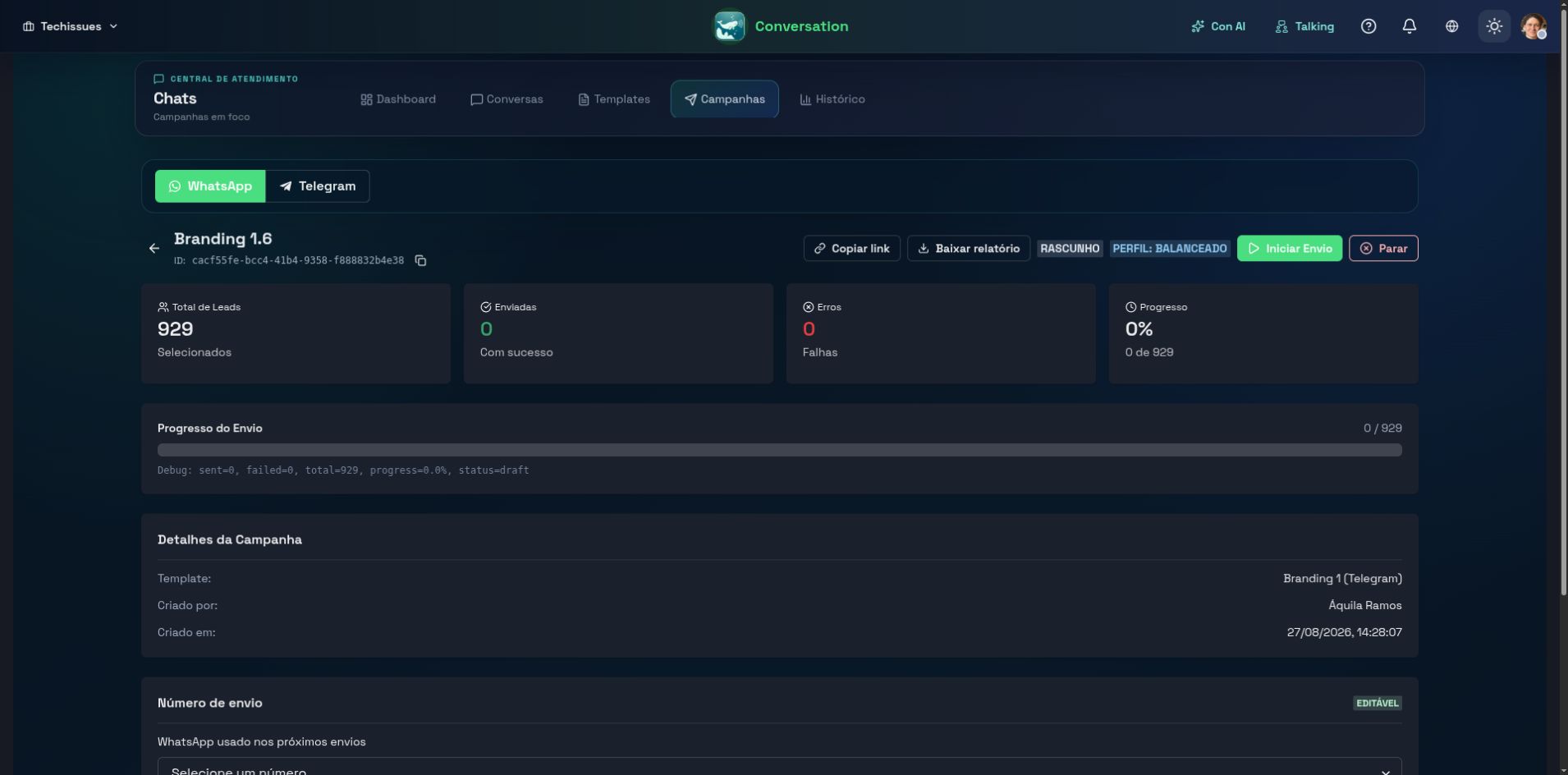1568x775 pixels.
Task: Open the Talking section
Action: click(x=1304, y=26)
